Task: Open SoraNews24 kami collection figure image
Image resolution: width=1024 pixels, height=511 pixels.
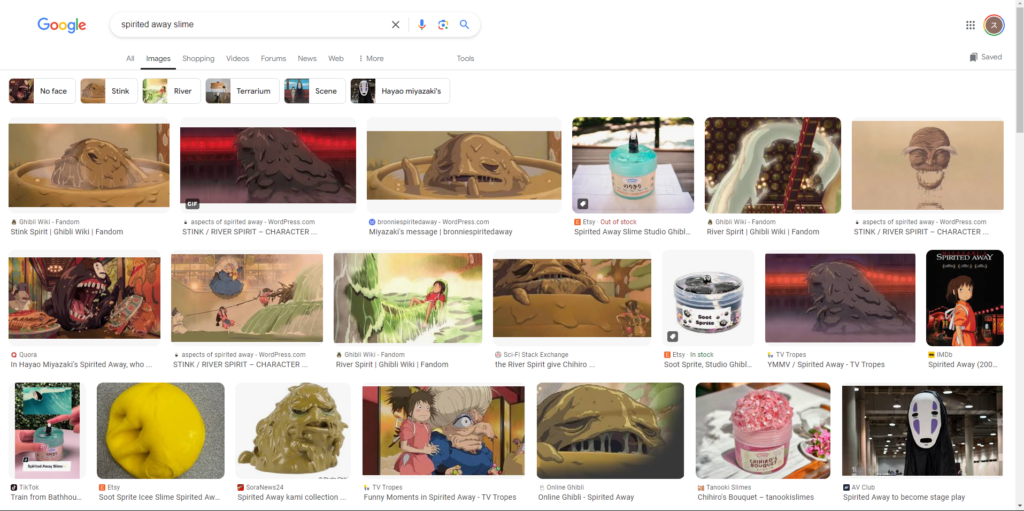Action: (x=293, y=431)
